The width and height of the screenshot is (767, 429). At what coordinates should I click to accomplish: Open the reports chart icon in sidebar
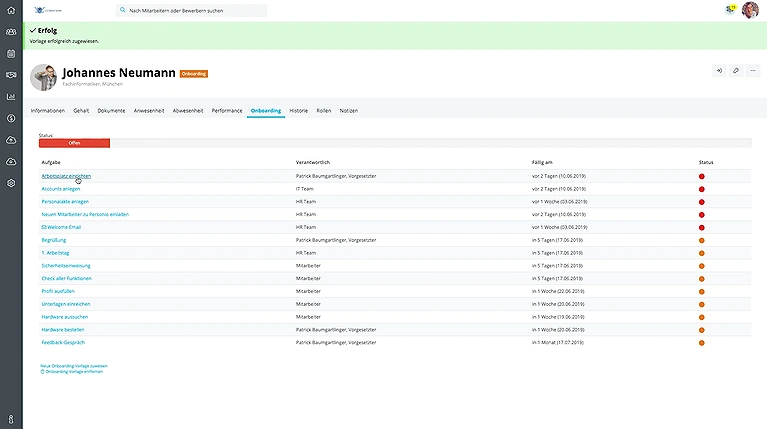11,97
